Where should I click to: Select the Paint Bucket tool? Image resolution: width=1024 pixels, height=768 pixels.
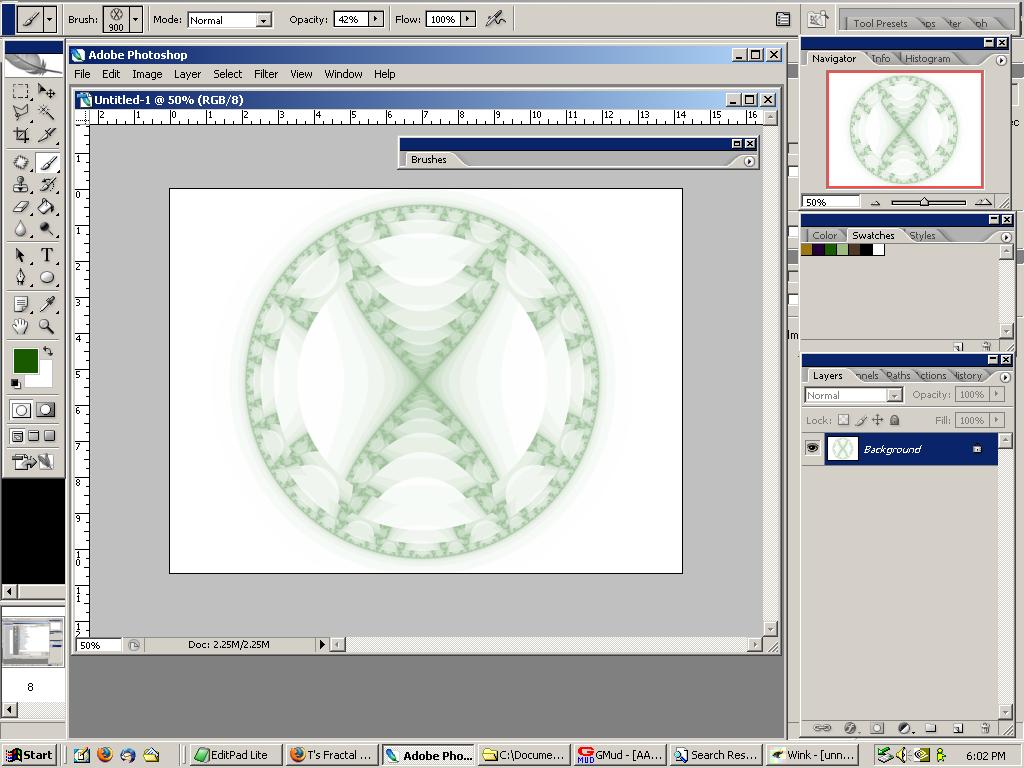click(x=46, y=207)
